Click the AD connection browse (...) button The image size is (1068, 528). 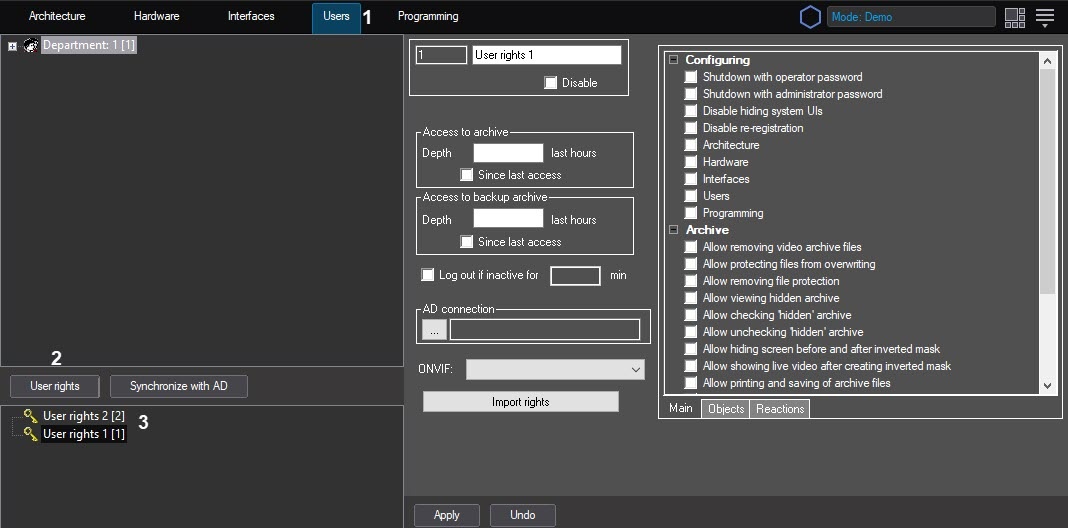[434, 329]
